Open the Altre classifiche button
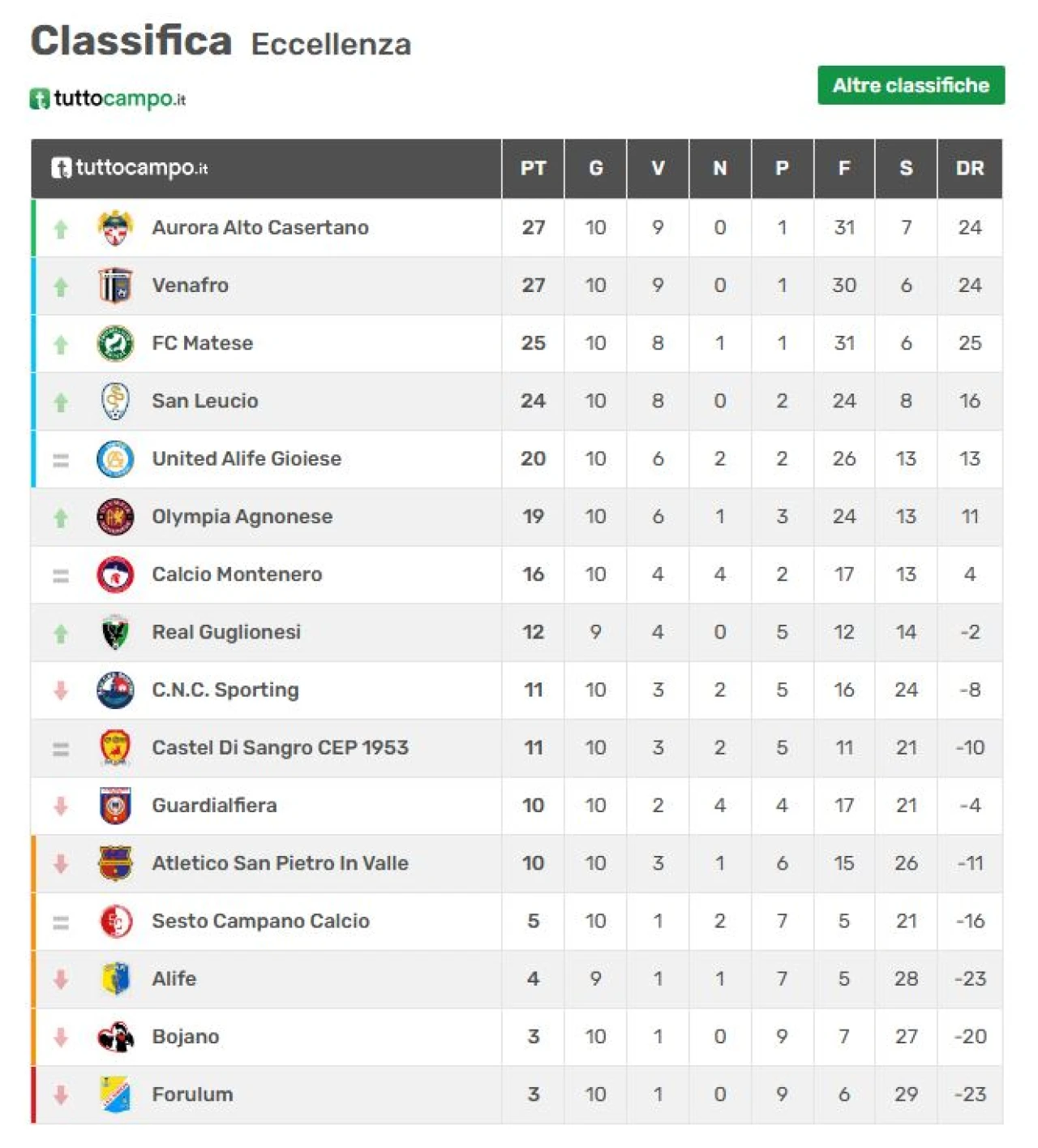Viewport: 1038px width, 1148px height. (x=911, y=85)
